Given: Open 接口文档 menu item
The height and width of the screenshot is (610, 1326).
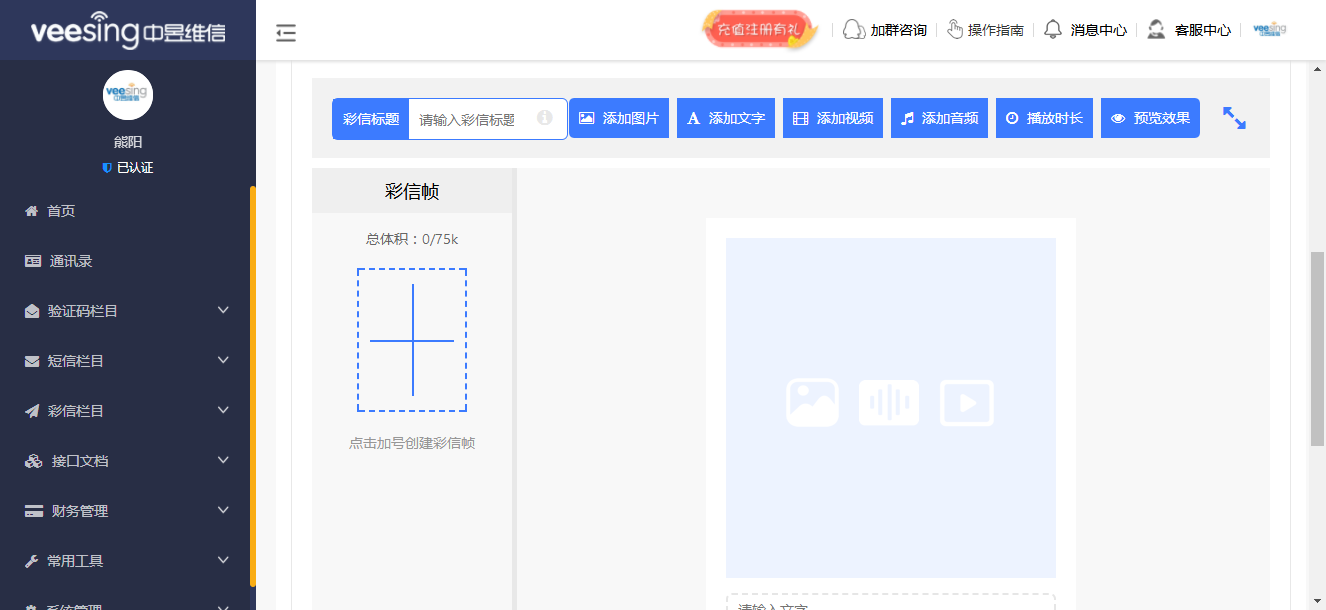Looking at the screenshot, I should (128, 461).
